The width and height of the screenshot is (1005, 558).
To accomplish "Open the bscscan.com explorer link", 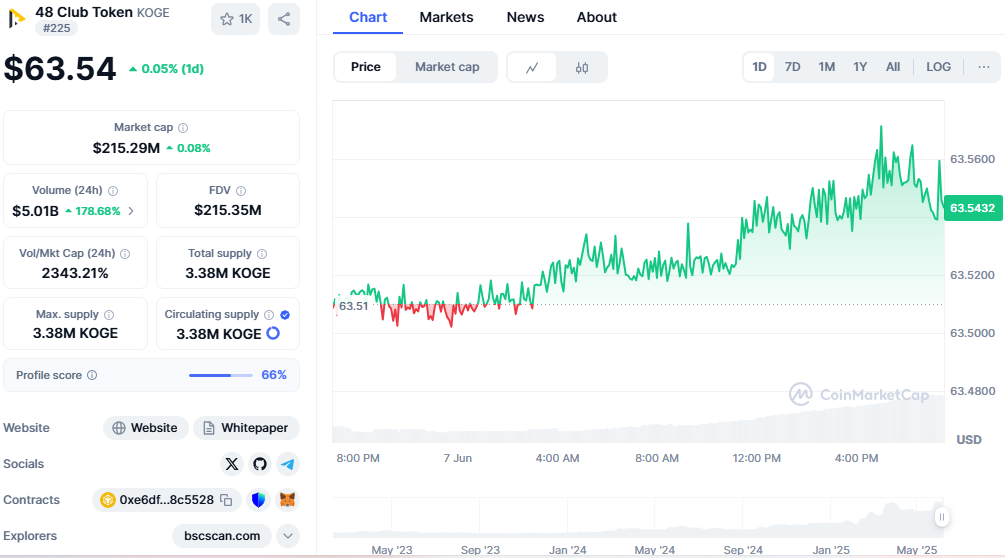I will pos(222,536).
